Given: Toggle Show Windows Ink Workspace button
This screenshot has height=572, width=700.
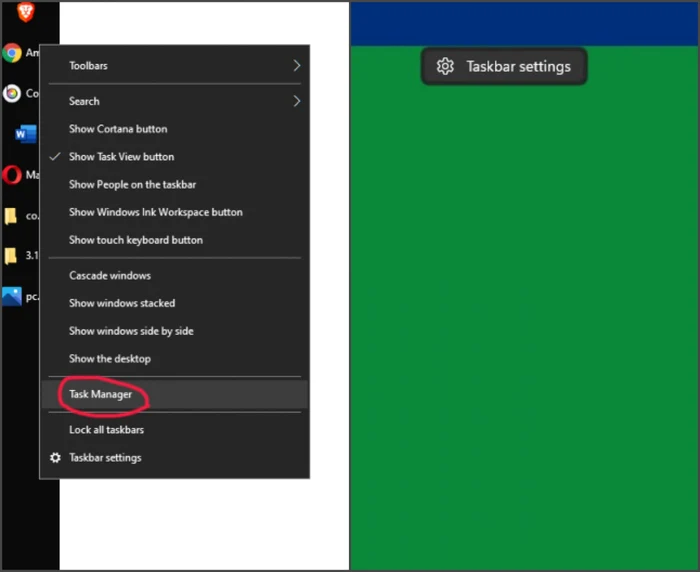Looking at the screenshot, I should click(x=175, y=212).
